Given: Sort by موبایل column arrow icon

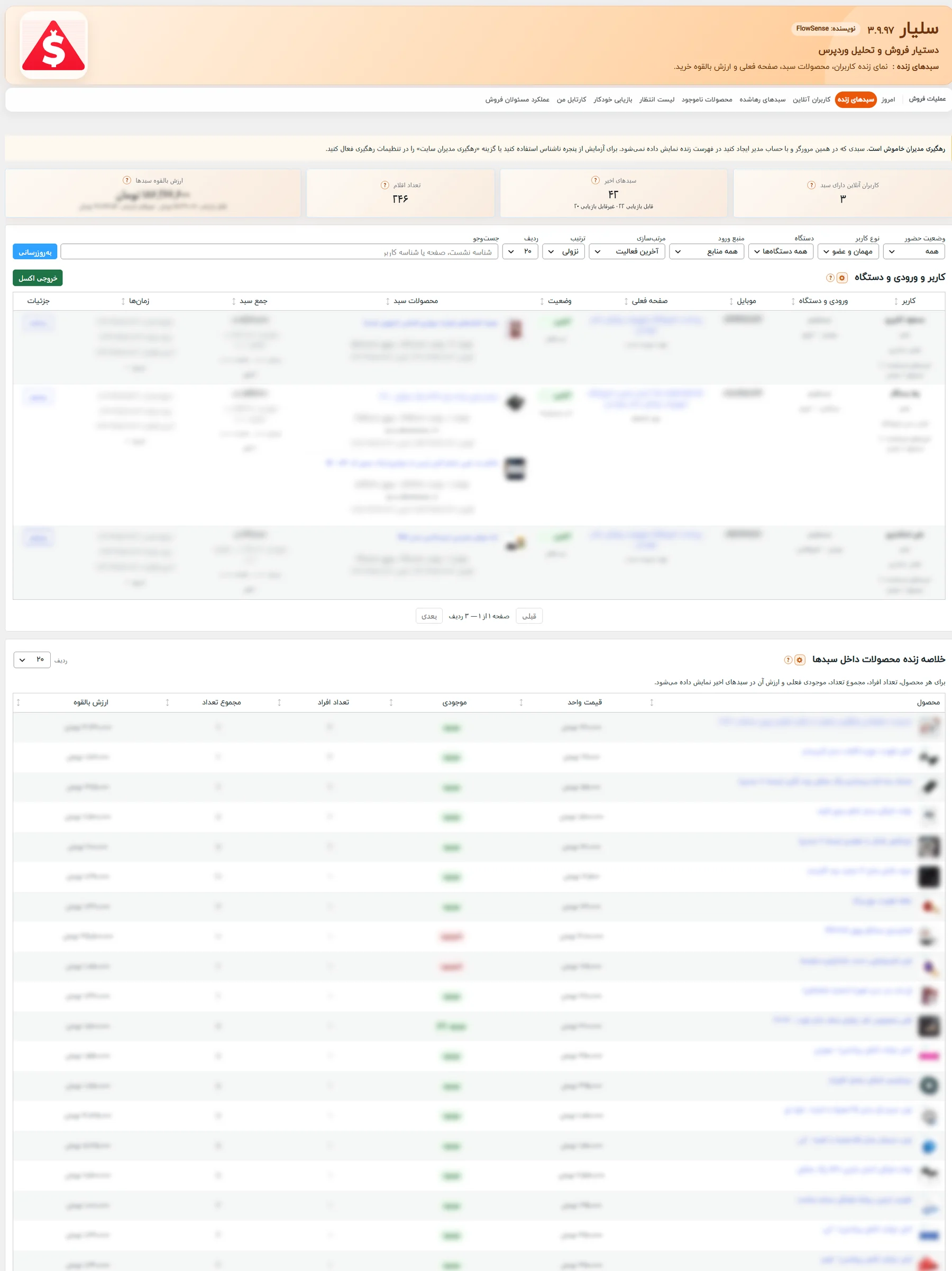Looking at the screenshot, I should pyautogui.click(x=731, y=301).
